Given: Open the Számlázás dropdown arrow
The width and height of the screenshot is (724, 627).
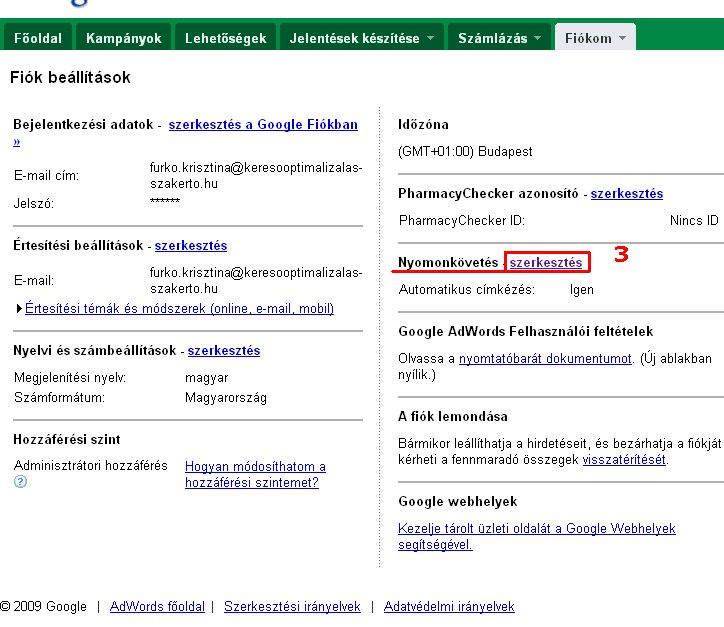Looking at the screenshot, I should 537,38.
